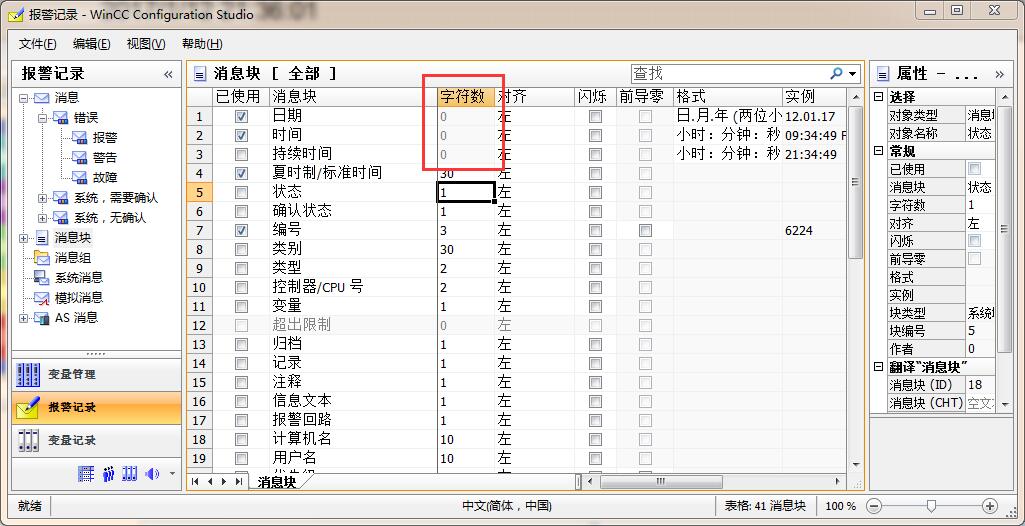The height and width of the screenshot is (526, 1025).
Task: Expand the 系统，无确认 node
Action: [x=43, y=218]
